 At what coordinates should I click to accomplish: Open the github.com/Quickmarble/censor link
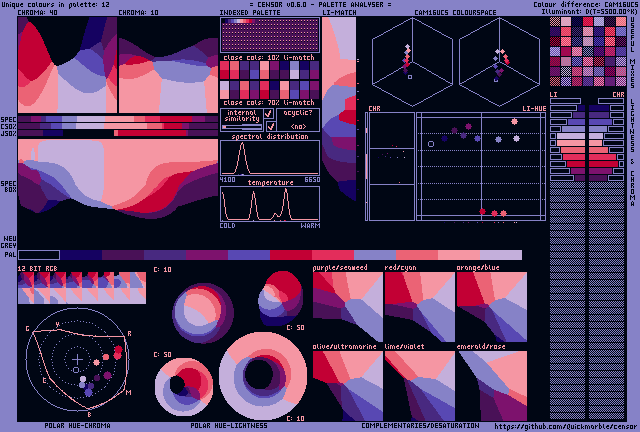(x=565, y=426)
